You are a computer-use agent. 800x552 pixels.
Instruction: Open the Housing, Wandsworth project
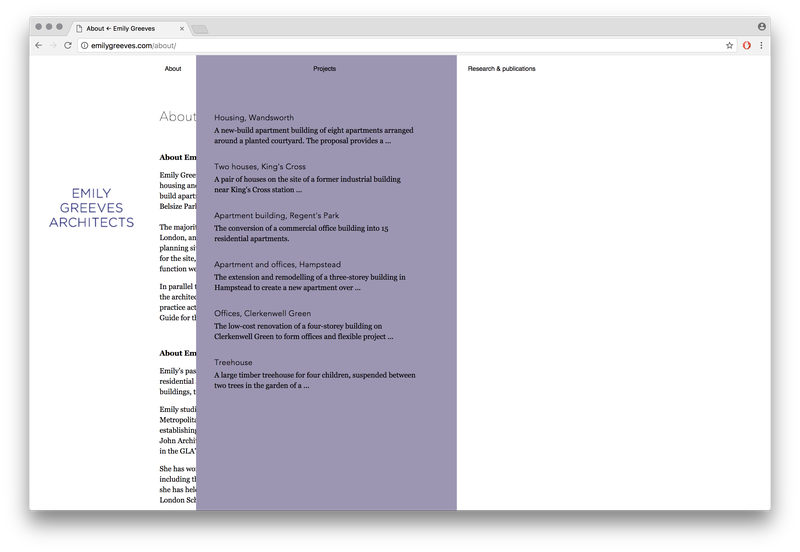254,117
